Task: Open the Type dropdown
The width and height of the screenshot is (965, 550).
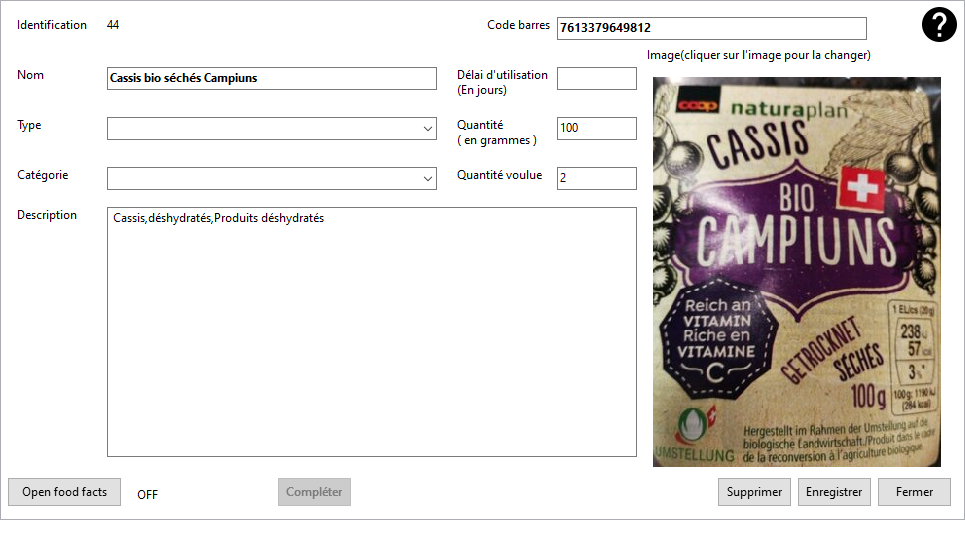Action: (x=271, y=129)
